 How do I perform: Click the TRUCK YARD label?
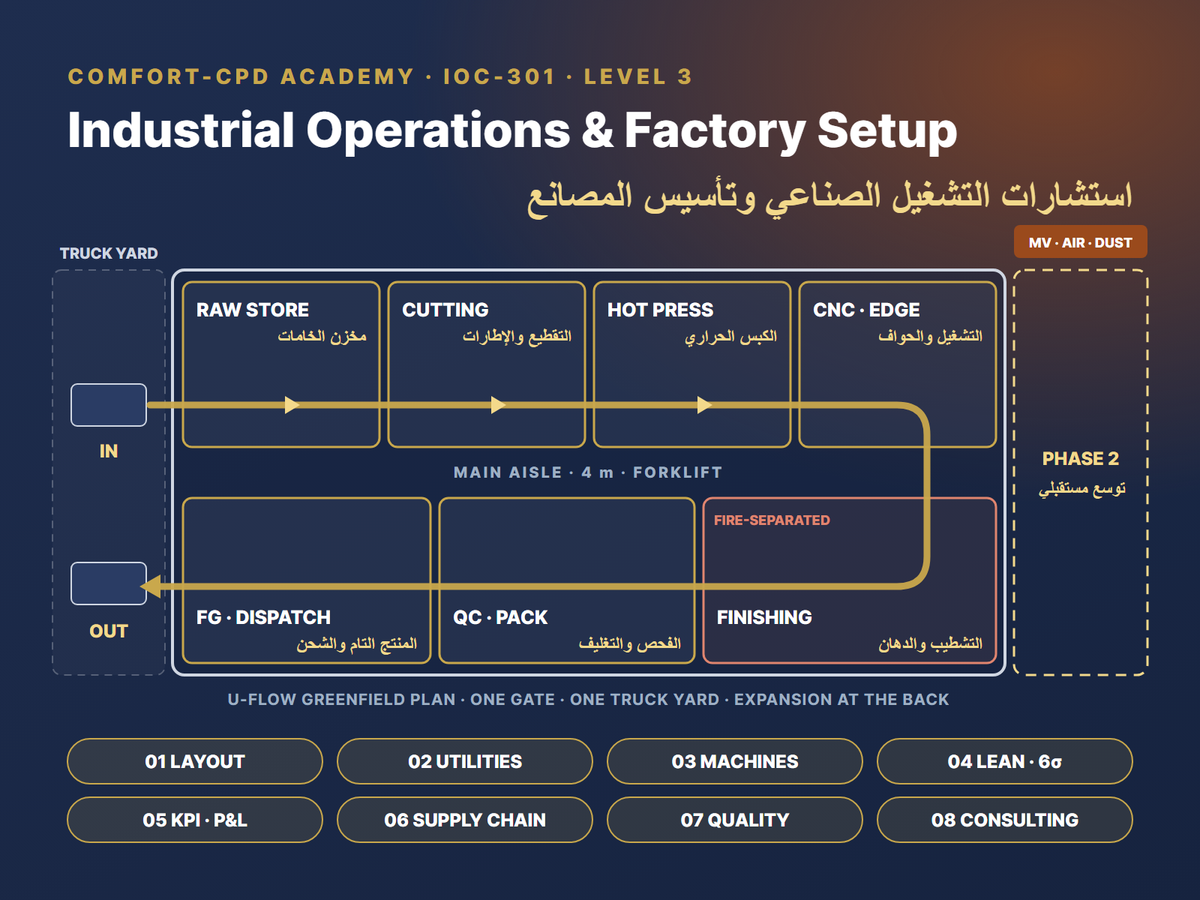pyautogui.click(x=108, y=253)
